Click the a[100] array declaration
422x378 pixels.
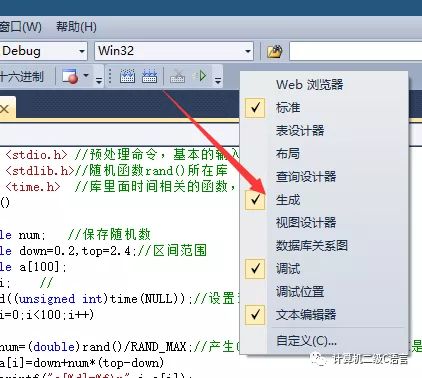tap(43, 267)
